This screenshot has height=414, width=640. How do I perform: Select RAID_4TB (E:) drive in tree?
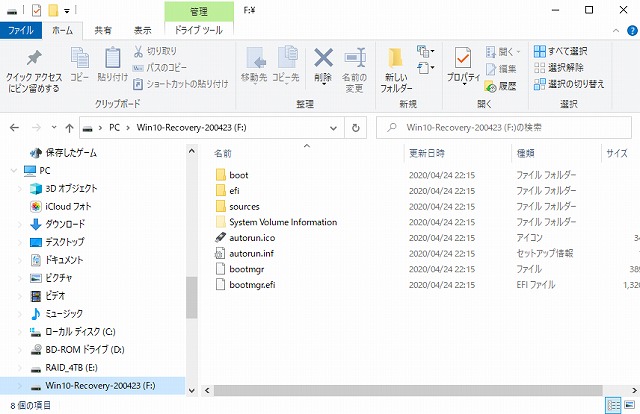pyautogui.click(x=64, y=368)
